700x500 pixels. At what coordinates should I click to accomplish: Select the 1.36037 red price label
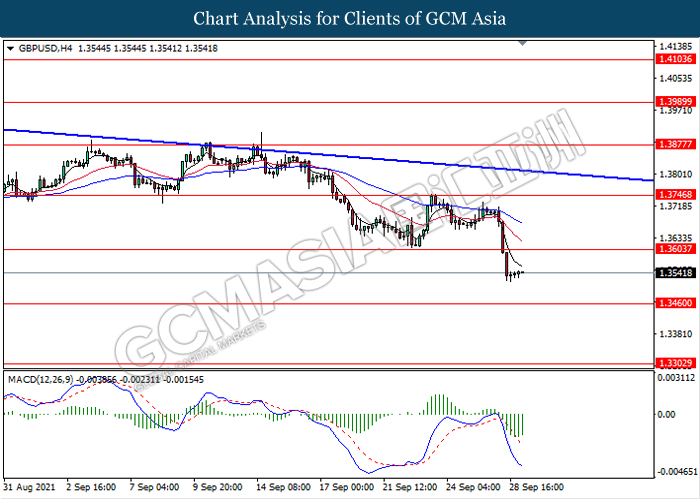click(675, 249)
